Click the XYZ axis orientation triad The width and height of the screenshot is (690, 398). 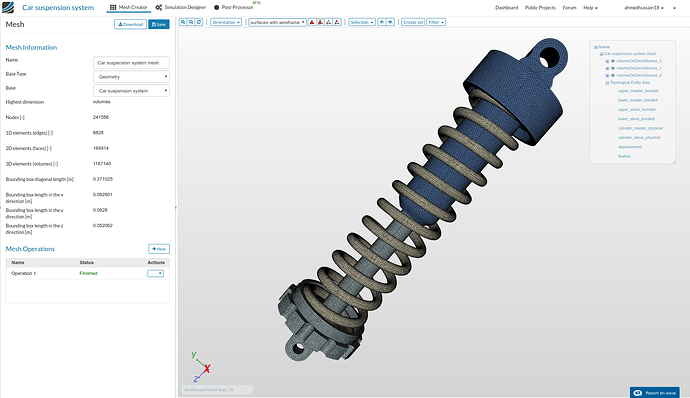click(x=202, y=366)
